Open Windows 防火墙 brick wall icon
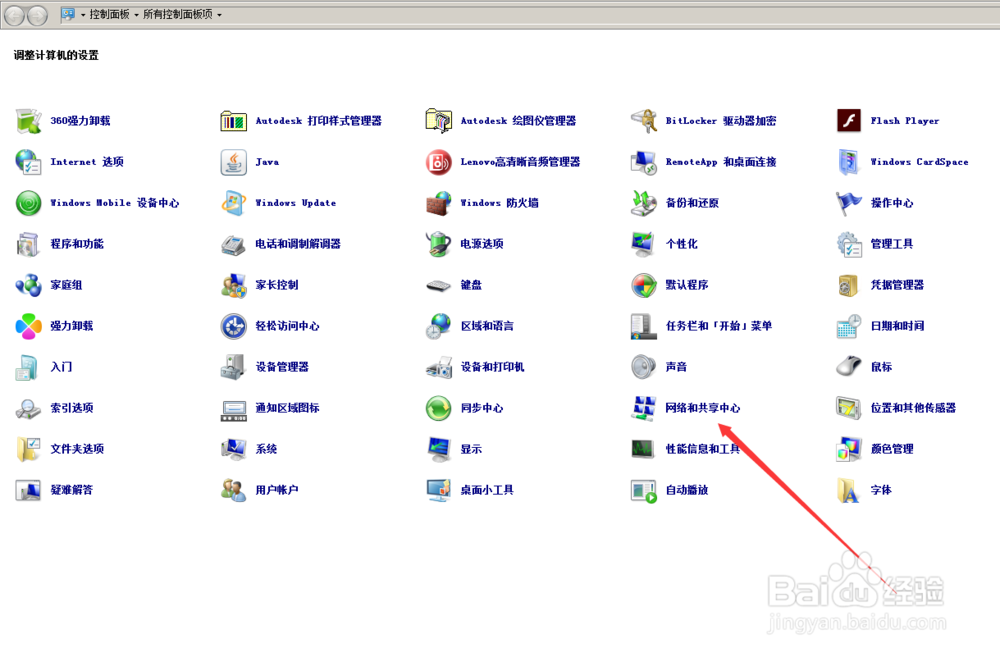Viewport: 1000px width, 657px height. pos(439,203)
